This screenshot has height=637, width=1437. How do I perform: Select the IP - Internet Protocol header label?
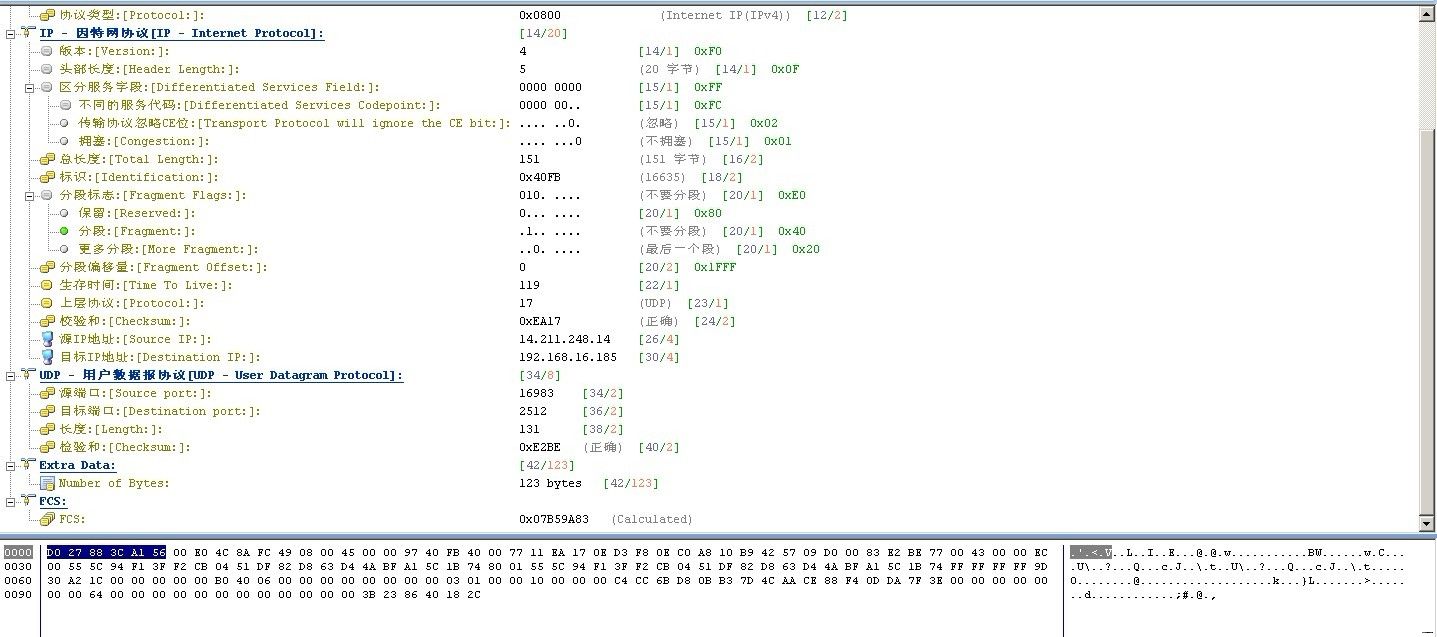(x=181, y=33)
